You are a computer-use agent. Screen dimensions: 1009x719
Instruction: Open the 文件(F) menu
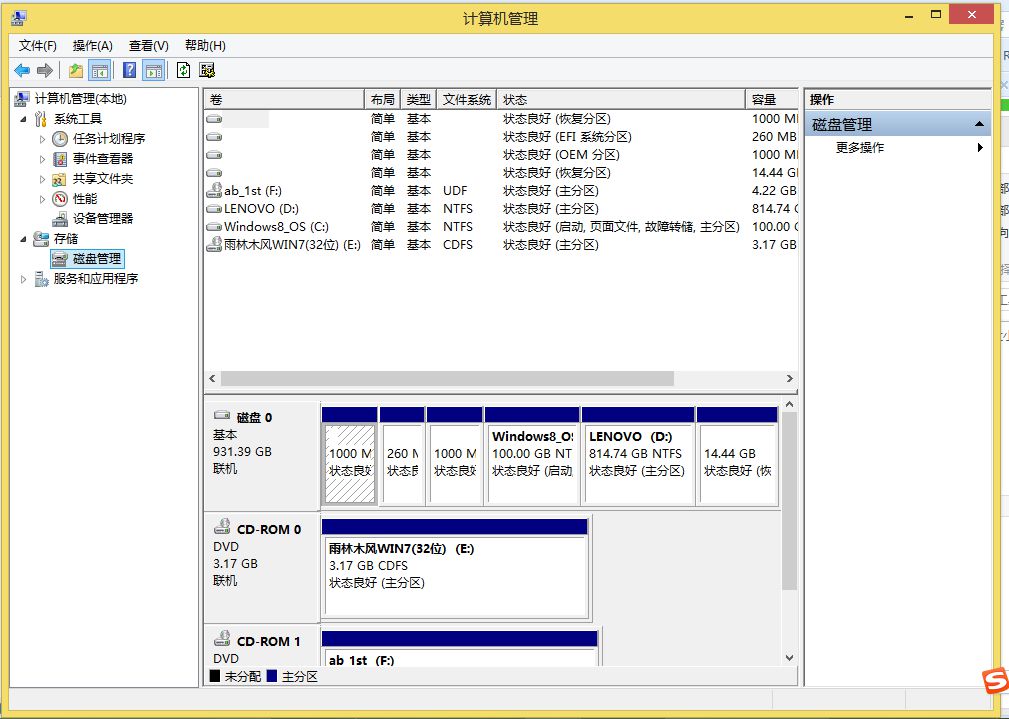pos(37,46)
